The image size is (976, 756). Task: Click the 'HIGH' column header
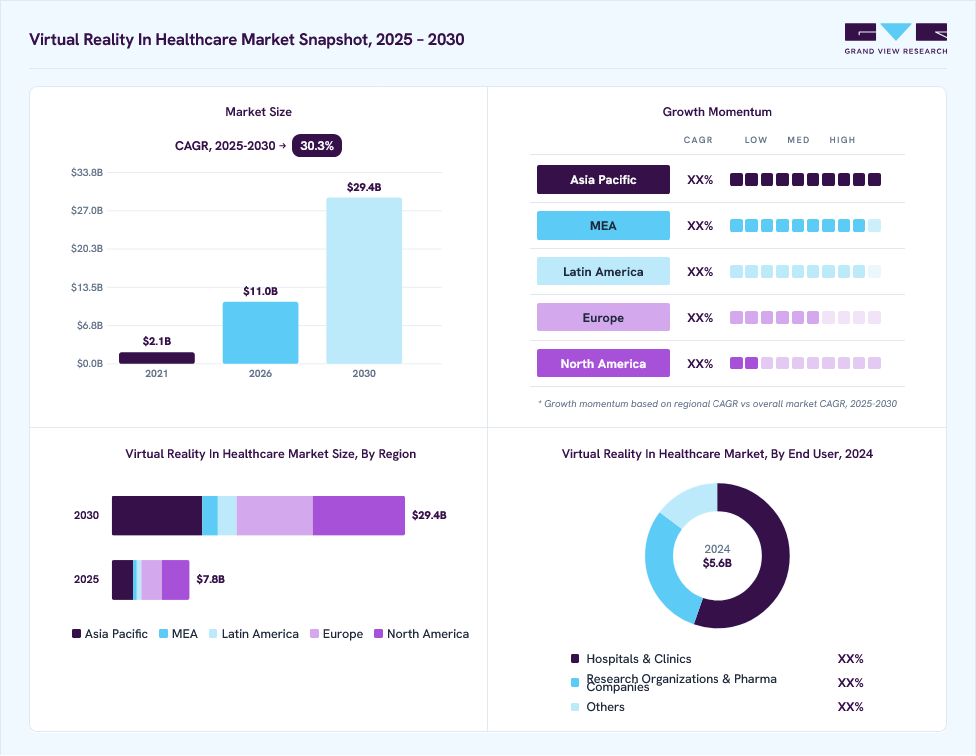(x=842, y=140)
